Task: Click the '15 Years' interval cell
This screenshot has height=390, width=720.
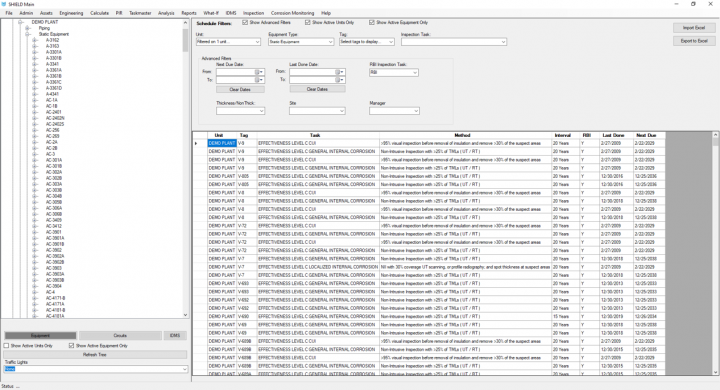Action: 566,317
